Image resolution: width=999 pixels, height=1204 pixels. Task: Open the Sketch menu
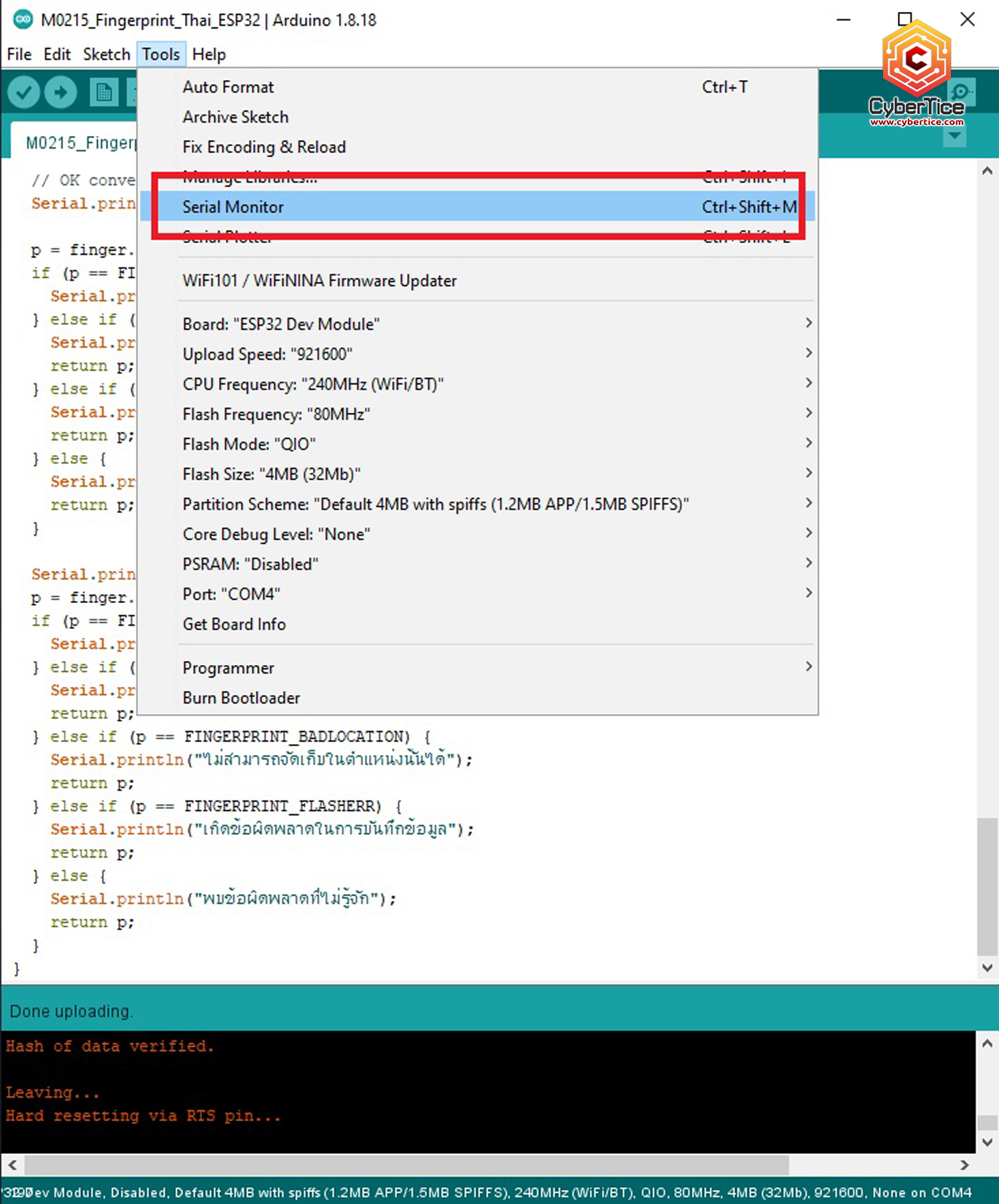(x=106, y=54)
